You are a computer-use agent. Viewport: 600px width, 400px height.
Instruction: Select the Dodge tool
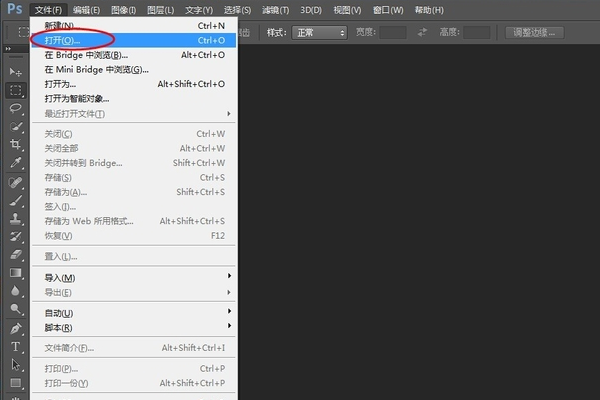(x=16, y=309)
